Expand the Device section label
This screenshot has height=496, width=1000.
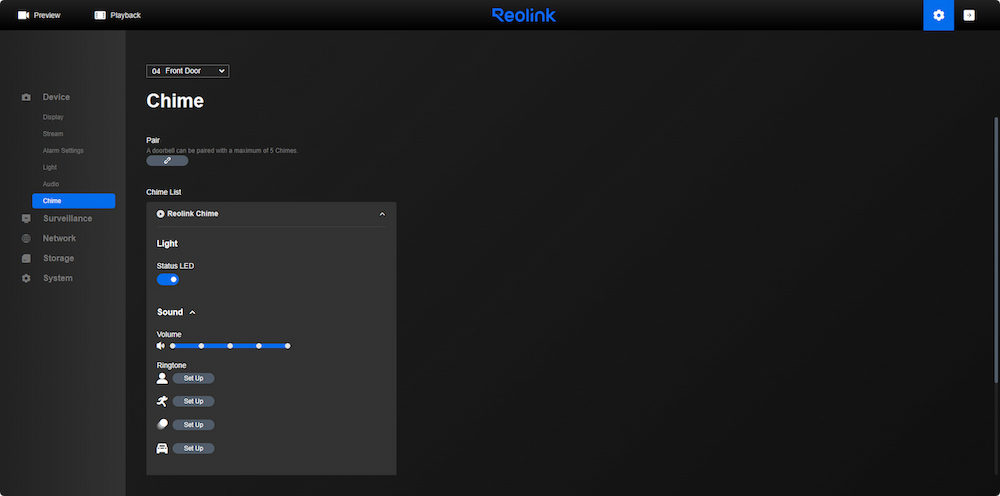[x=56, y=97]
